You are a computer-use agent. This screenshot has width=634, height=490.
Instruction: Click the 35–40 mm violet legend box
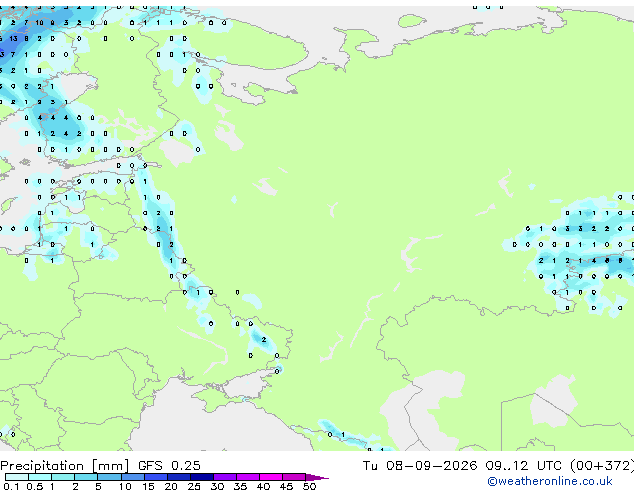[x=248, y=477]
